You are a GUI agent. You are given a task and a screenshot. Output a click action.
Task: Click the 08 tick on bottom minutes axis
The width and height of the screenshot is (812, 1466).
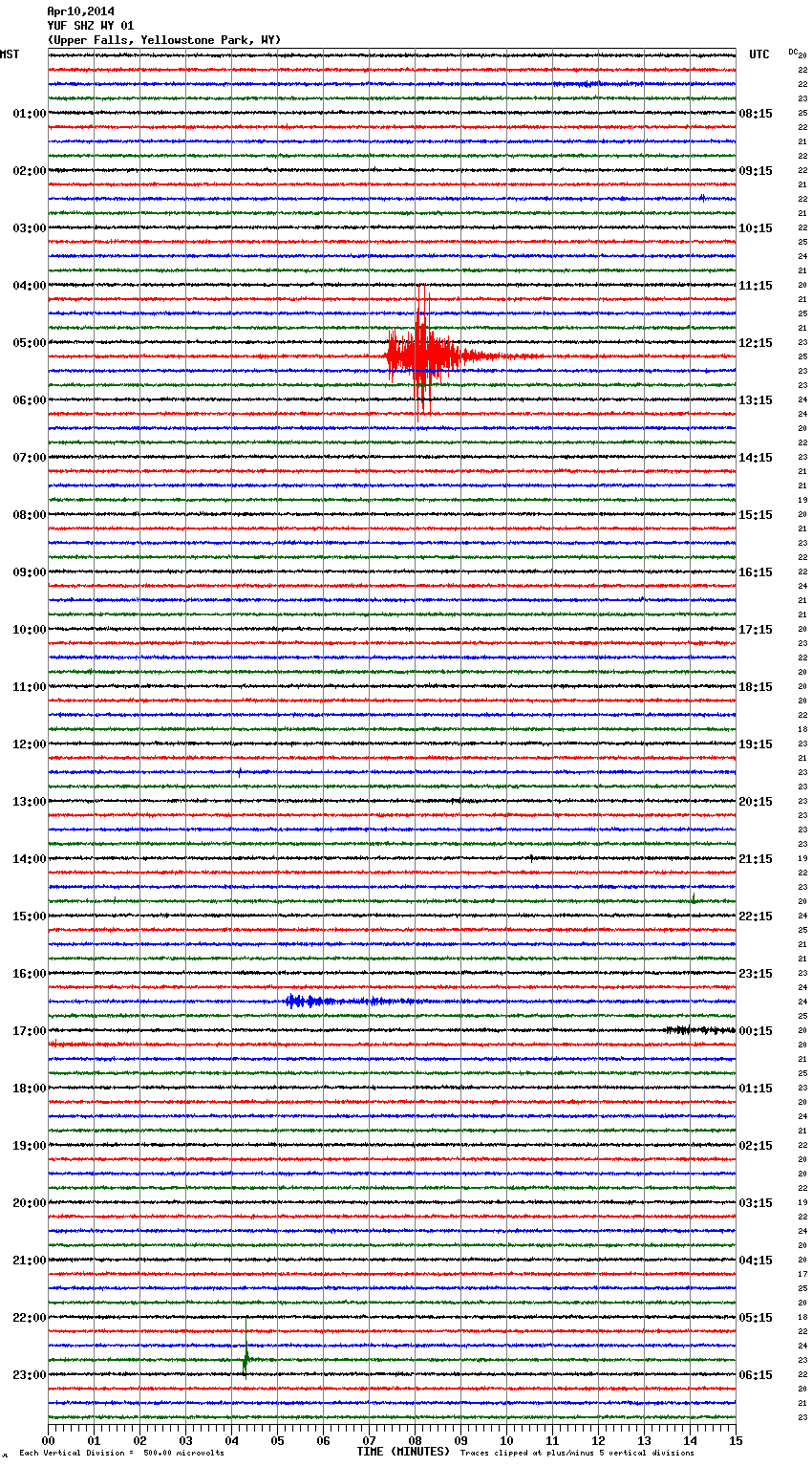tap(415, 1440)
